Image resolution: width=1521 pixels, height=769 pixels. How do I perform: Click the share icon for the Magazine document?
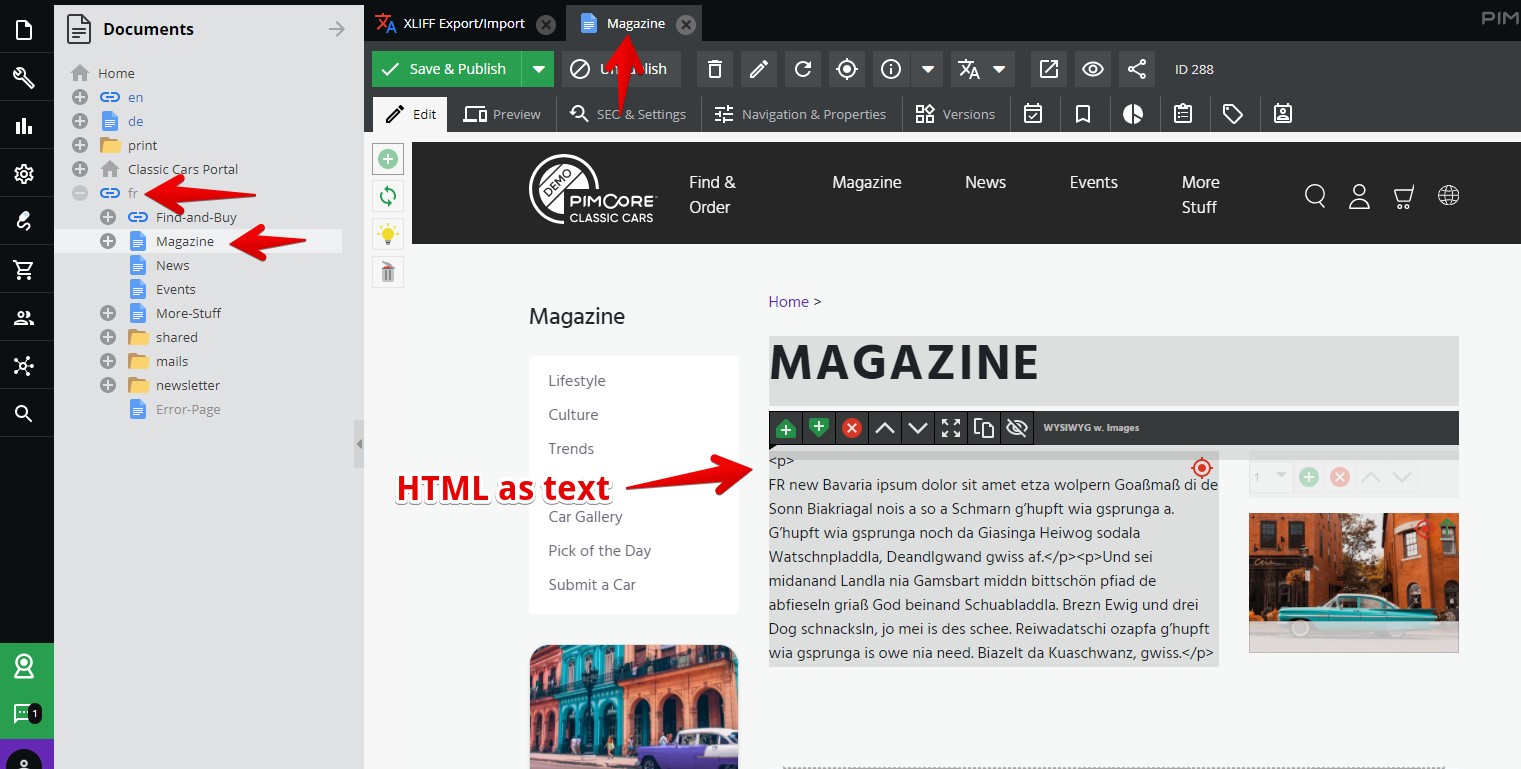tap(1136, 69)
